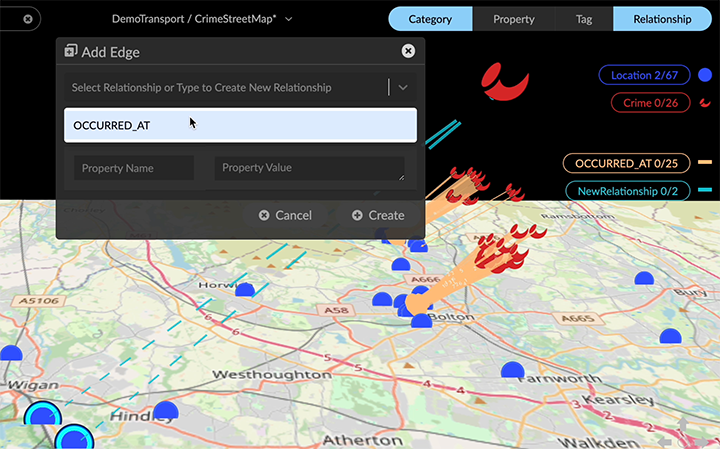Expand the Select Relationship dropdown arrow
Viewport: 720px width, 449px height.
(x=403, y=88)
